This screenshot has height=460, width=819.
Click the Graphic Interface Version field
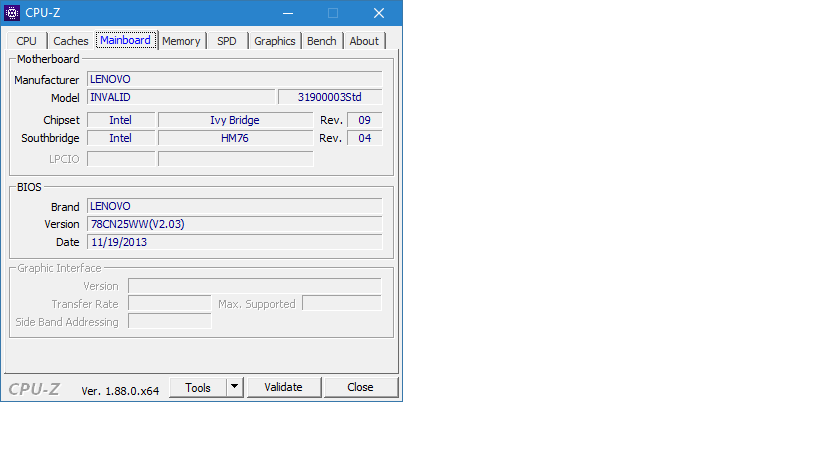(x=255, y=286)
